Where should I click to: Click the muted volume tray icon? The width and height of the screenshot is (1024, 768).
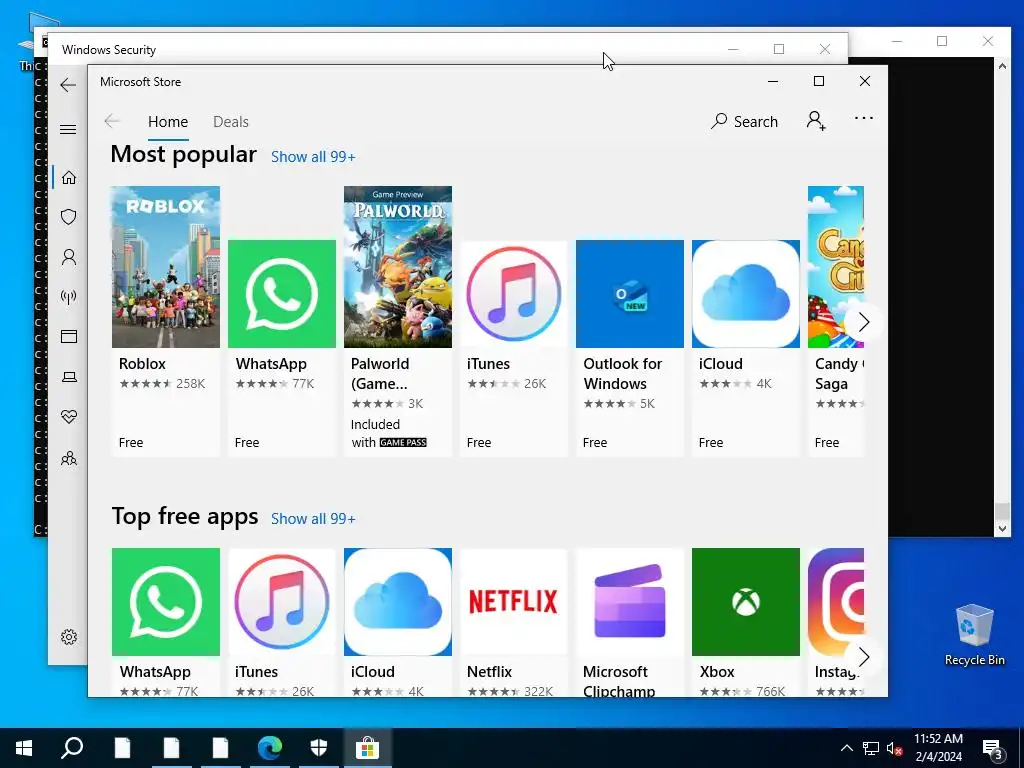[x=895, y=748]
